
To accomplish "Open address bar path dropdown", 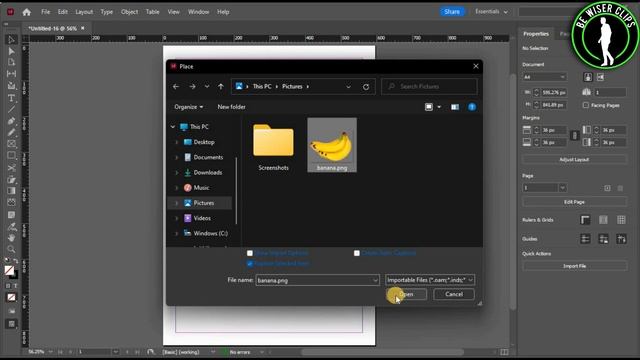I will pos(348,87).
